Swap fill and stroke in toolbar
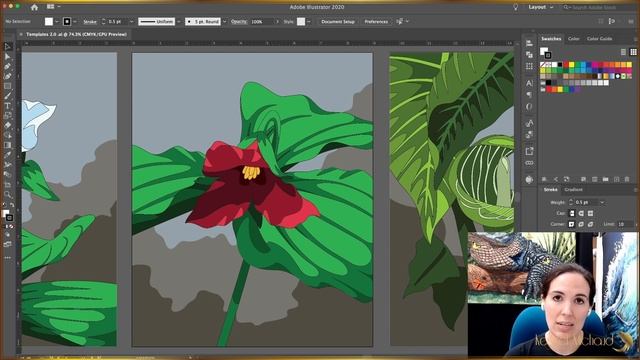The width and height of the screenshot is (640, 360). pos(12,205)
